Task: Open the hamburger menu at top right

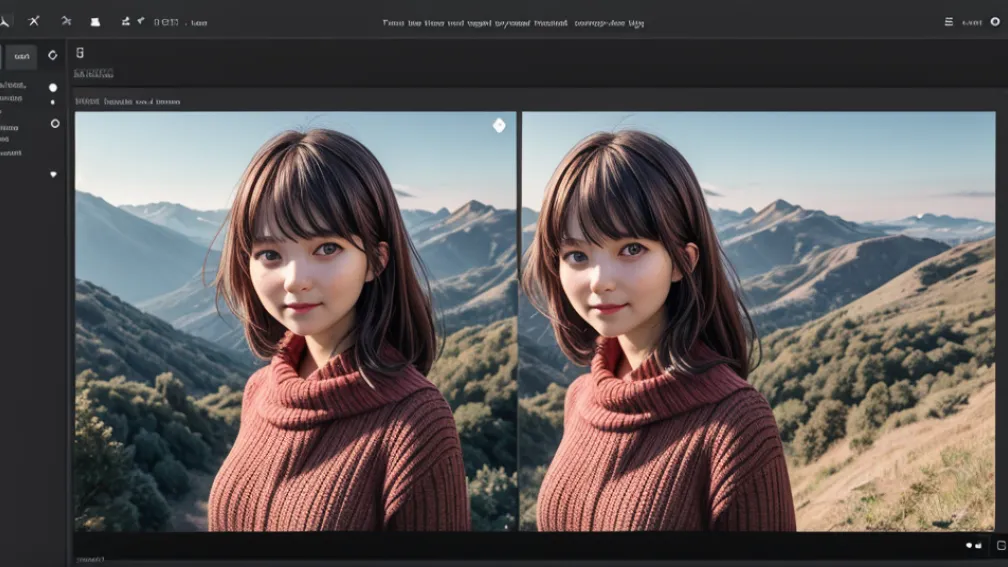Action: click(x=948, y=22)
